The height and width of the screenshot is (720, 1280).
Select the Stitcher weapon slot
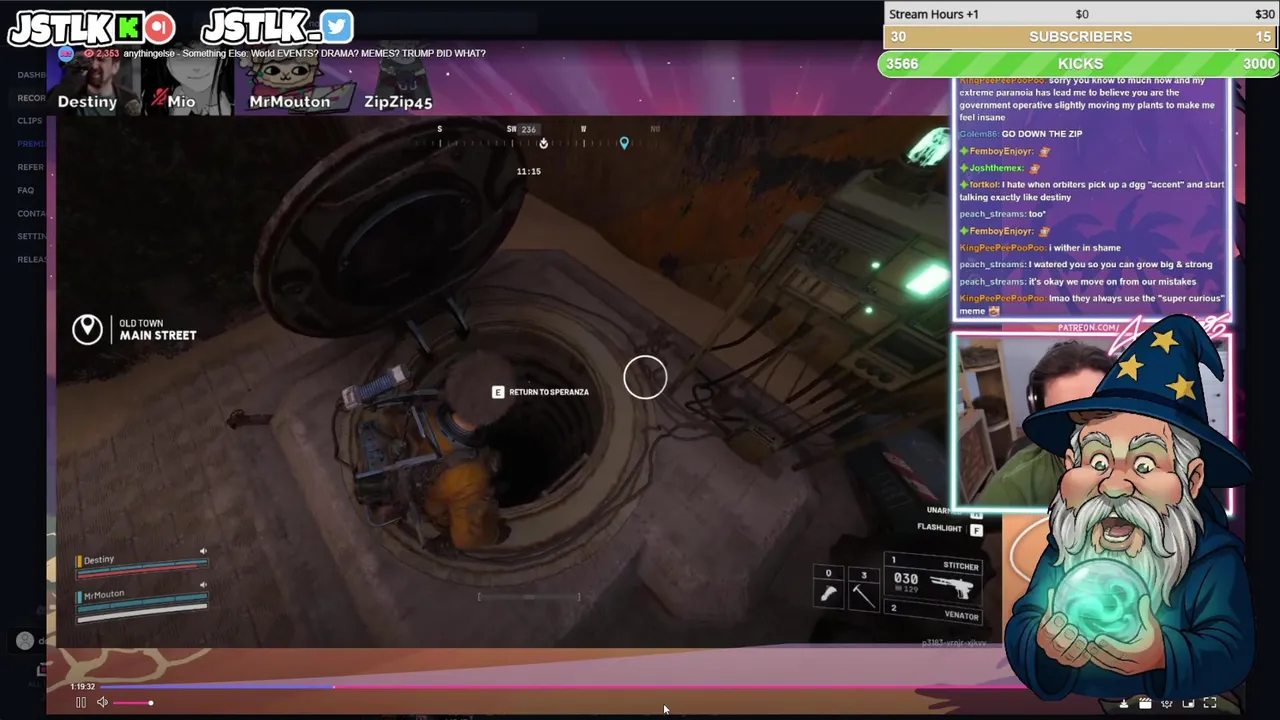click(935, 578)
